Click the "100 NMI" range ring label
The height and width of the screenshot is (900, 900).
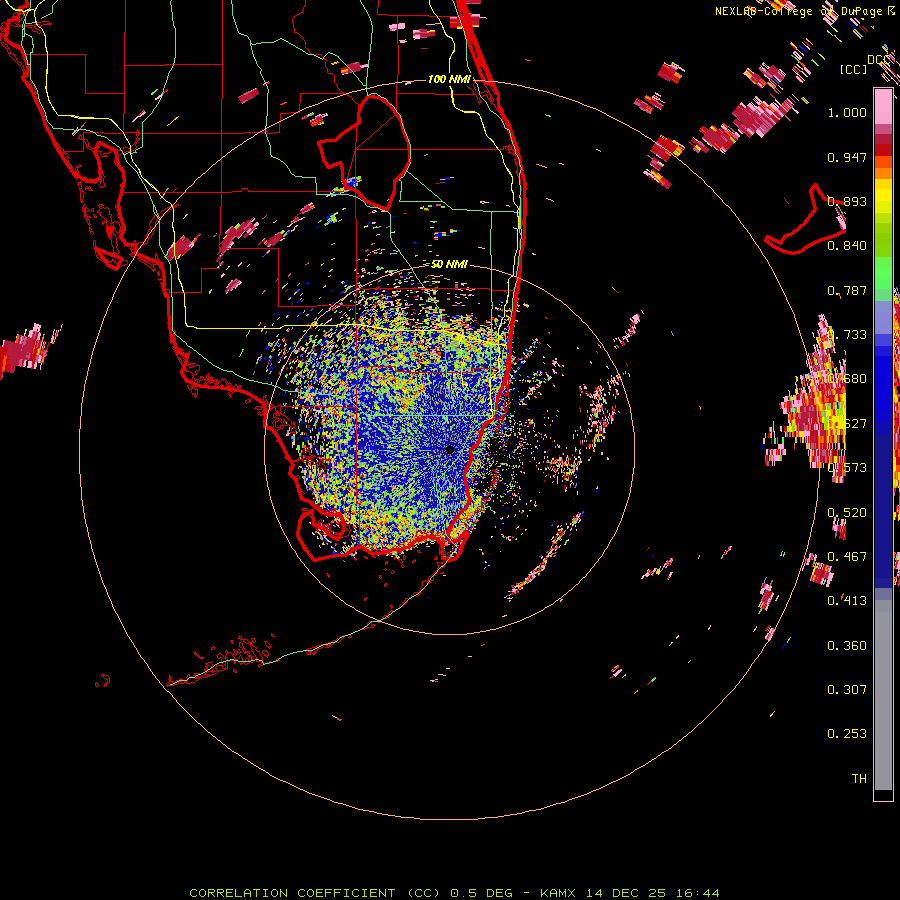tap(449, 79)
